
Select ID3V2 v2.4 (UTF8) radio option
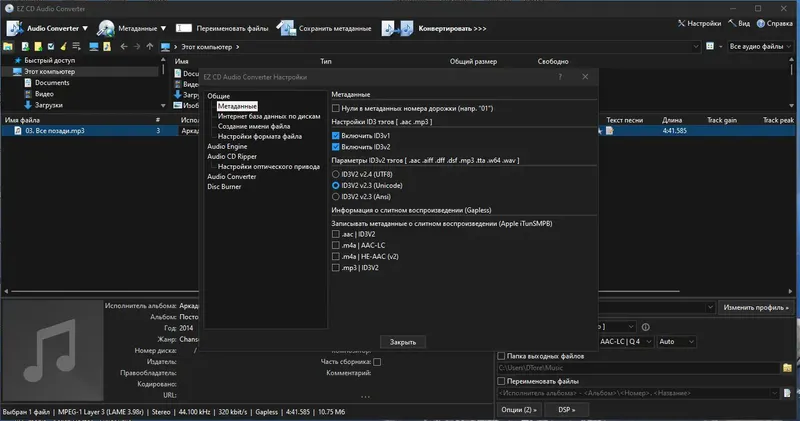pyautogui.click(x=335, y=175)
